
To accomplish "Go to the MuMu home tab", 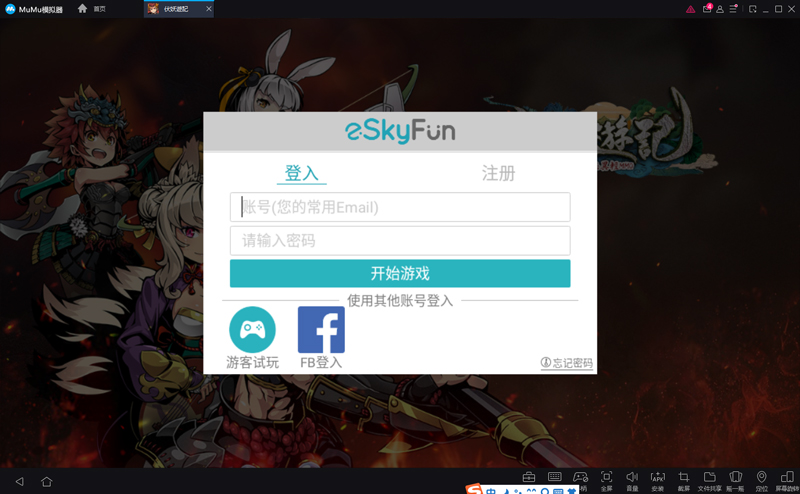I will click(92, 9).
